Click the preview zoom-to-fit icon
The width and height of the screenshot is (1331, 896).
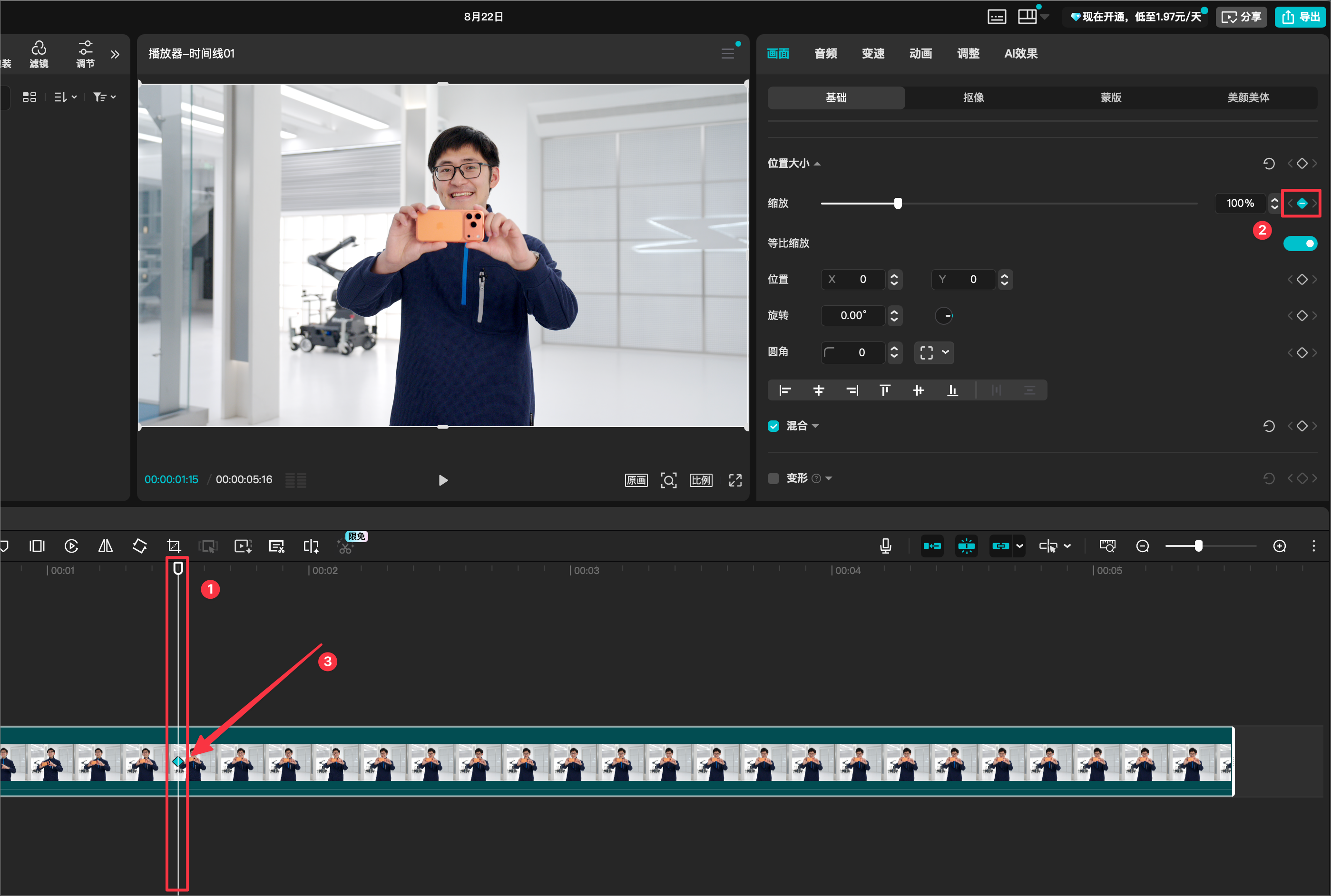point(669,480)
